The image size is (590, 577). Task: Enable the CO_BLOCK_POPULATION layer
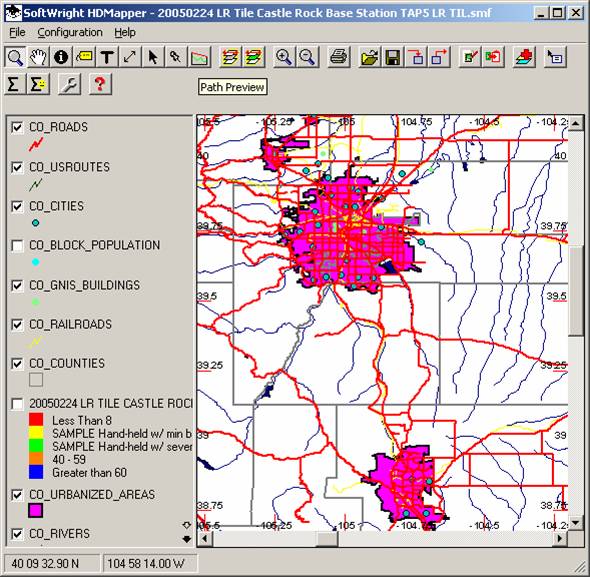17,245
